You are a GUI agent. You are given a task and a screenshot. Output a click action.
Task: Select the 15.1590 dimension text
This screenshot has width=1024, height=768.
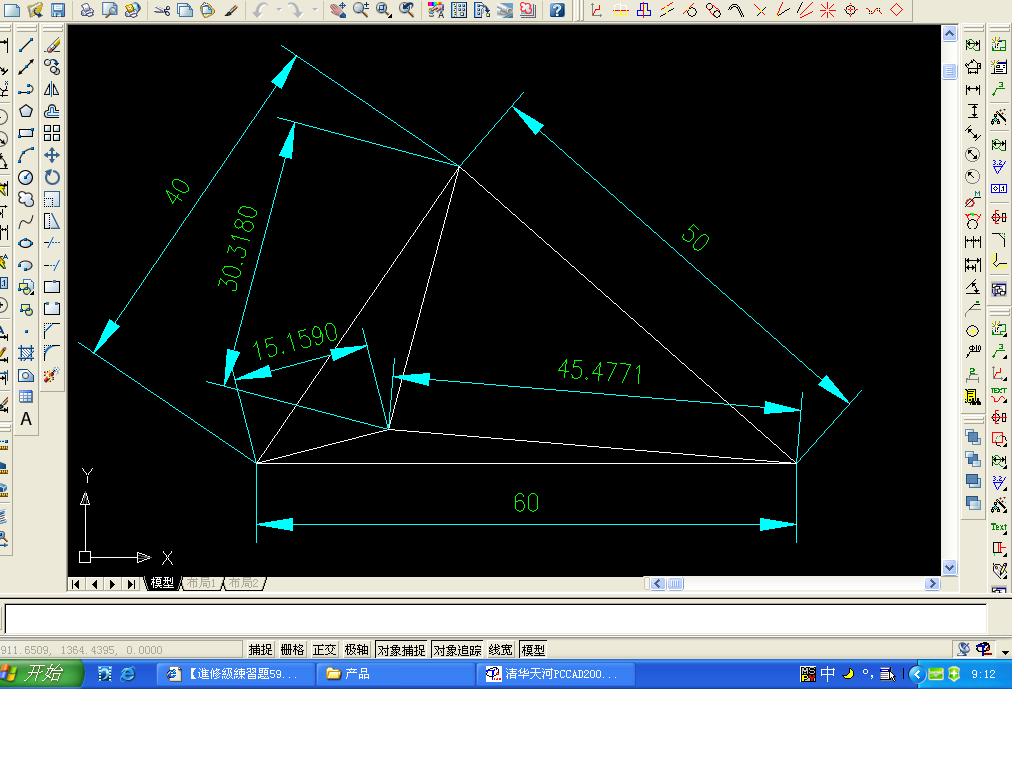coord(295,342)
